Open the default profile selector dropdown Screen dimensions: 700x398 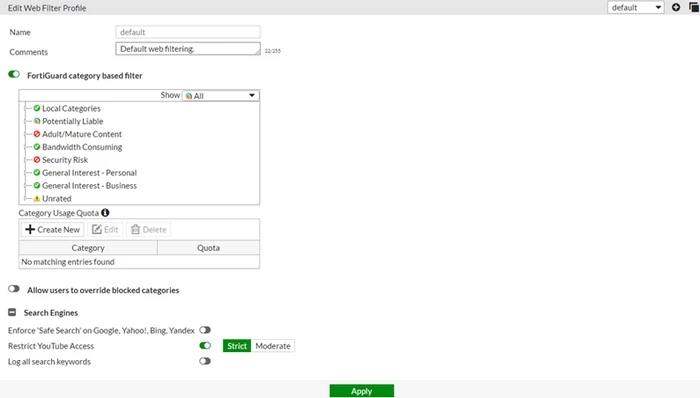636,8
